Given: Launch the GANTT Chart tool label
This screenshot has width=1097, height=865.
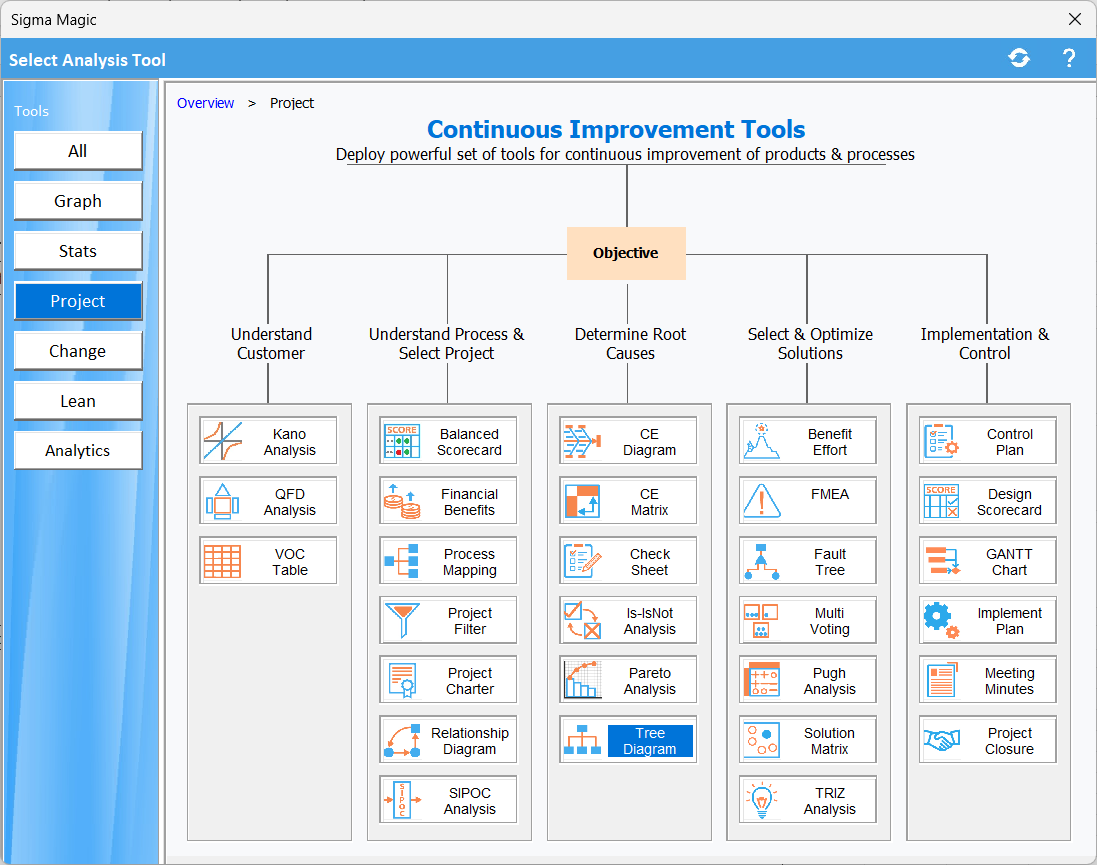Looking at the screenshot, I should 1010,562.
